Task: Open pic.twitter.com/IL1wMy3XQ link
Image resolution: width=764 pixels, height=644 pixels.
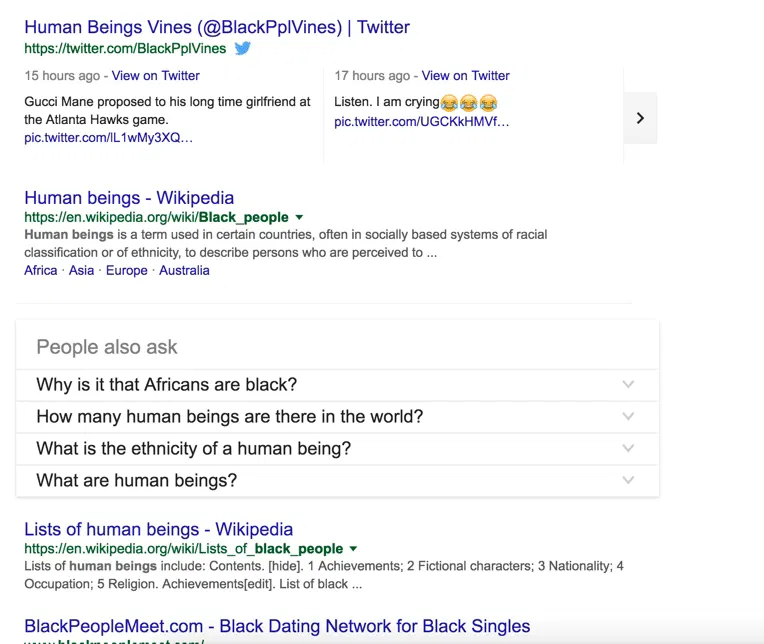Action: coord(108,138)
